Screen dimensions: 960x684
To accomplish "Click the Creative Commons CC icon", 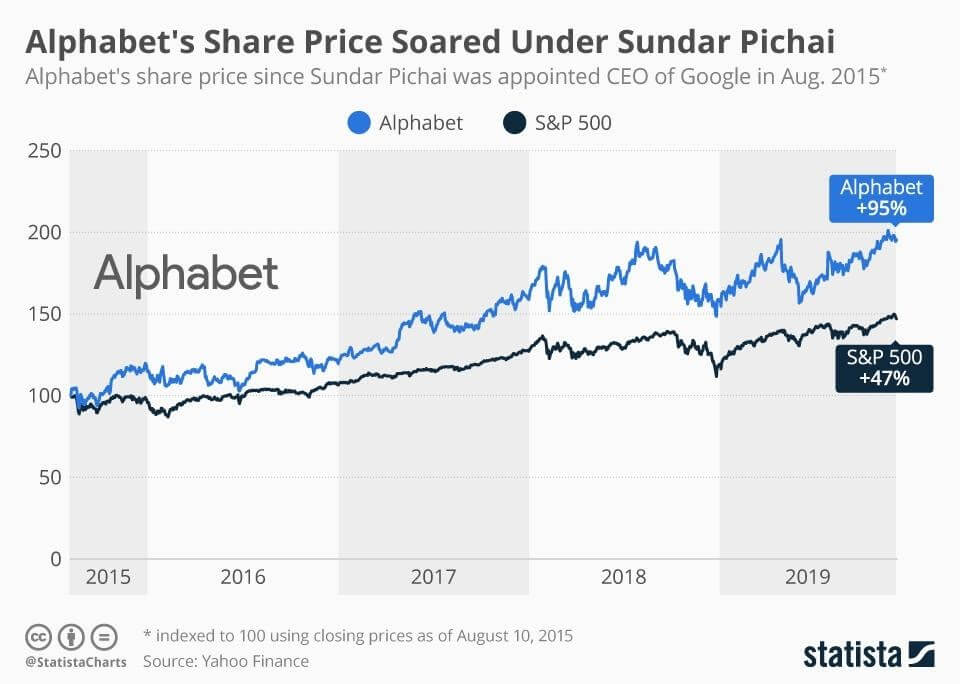I will tap(38, 637).
